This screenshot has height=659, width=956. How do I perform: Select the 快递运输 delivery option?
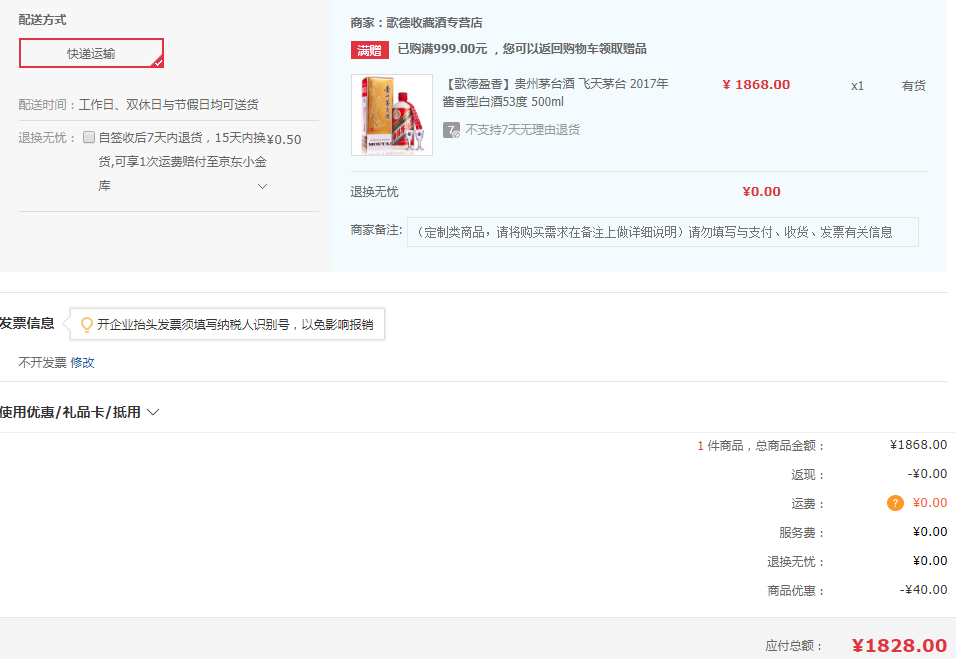pyautogui.click(x=91, y=53)
